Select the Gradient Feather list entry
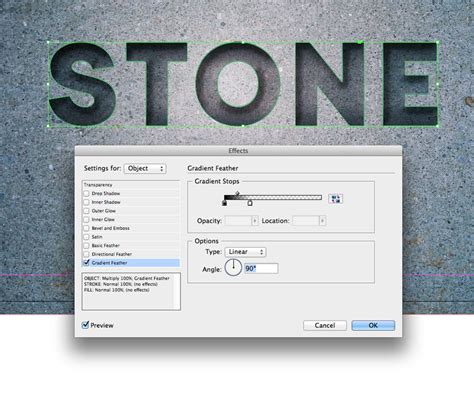This screenshot has width=474, height=393. (131, 263)
